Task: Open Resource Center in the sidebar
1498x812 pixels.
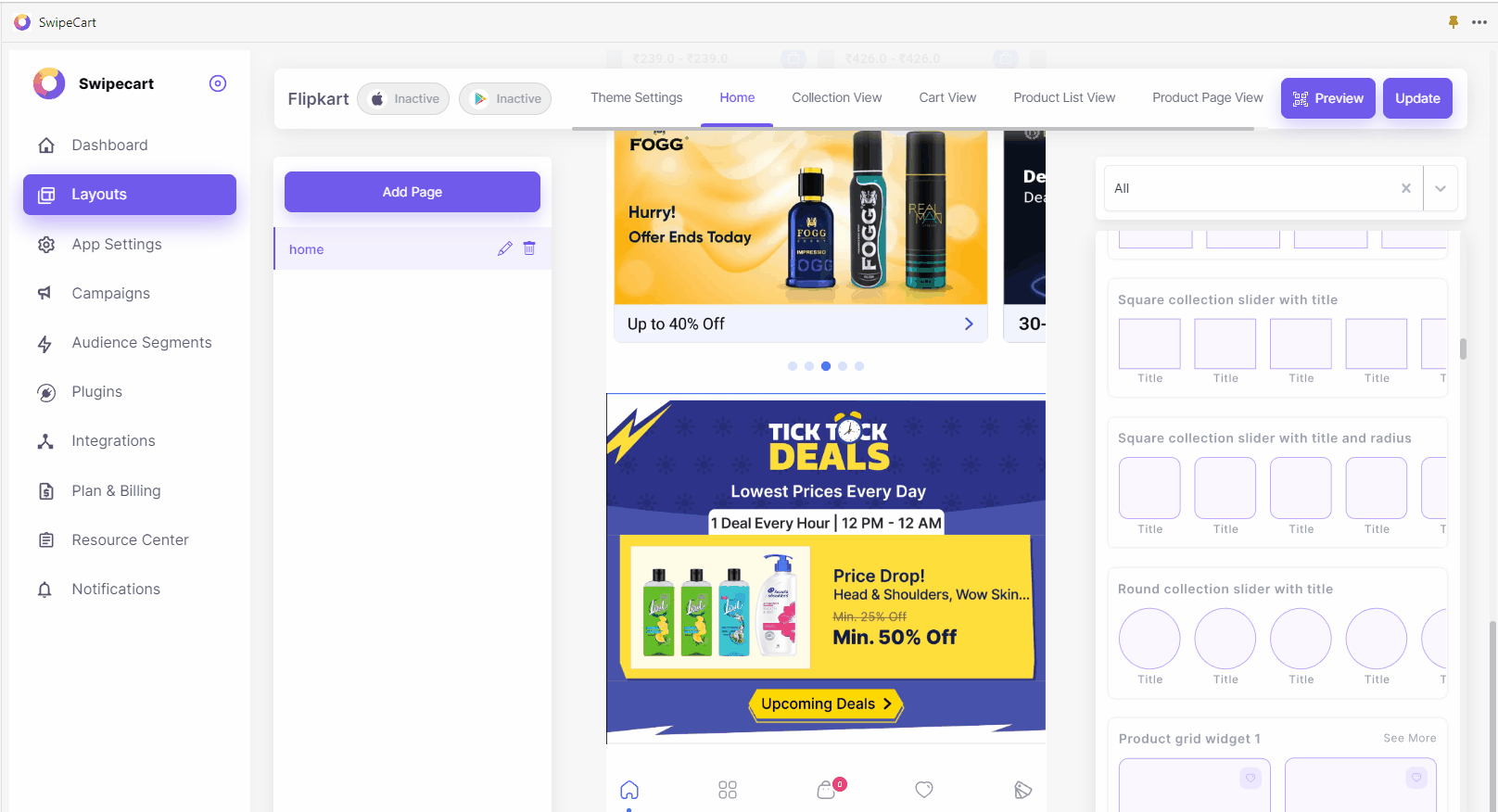Action: 130,540
